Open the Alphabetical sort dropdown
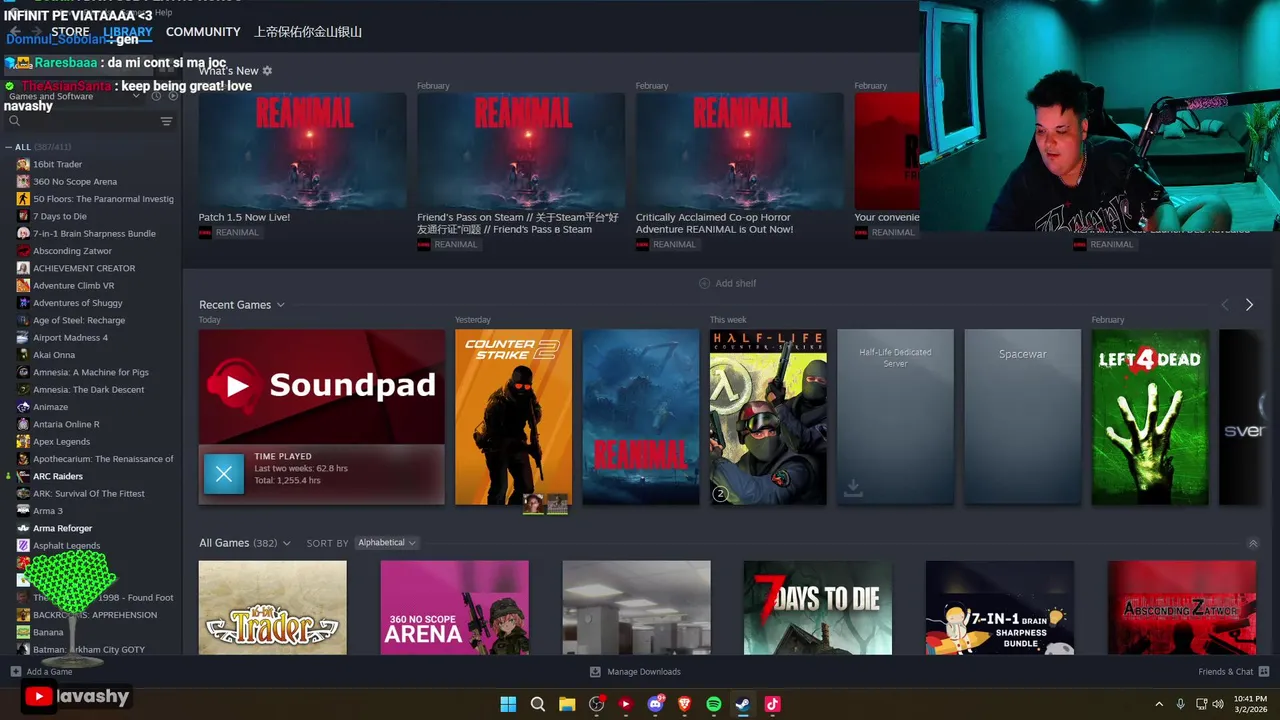The width and height of the screenshot is (1280, 720). pos(387,543)
